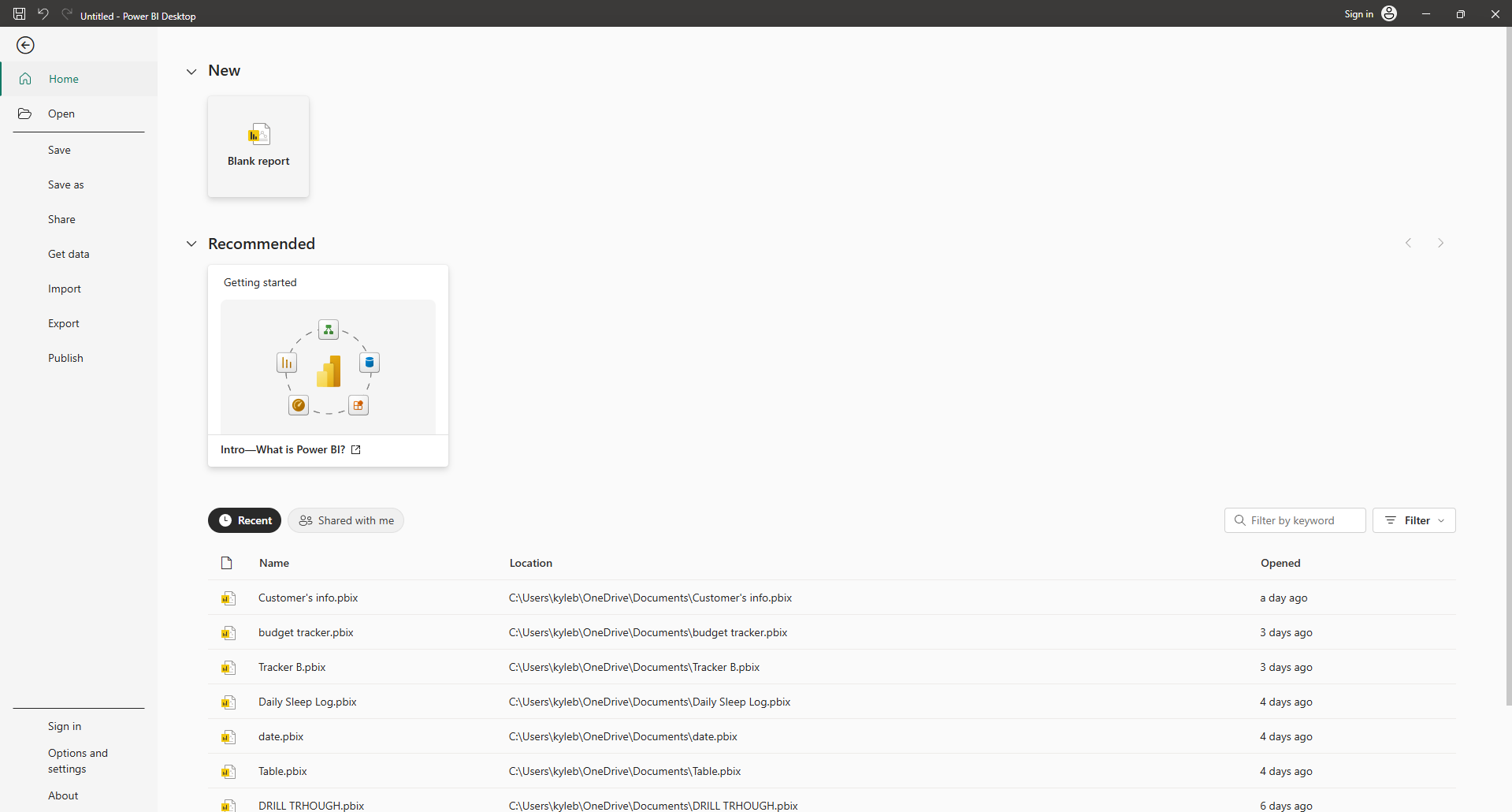Click pbix icon for Tracker B.pbix

point(228,668)
